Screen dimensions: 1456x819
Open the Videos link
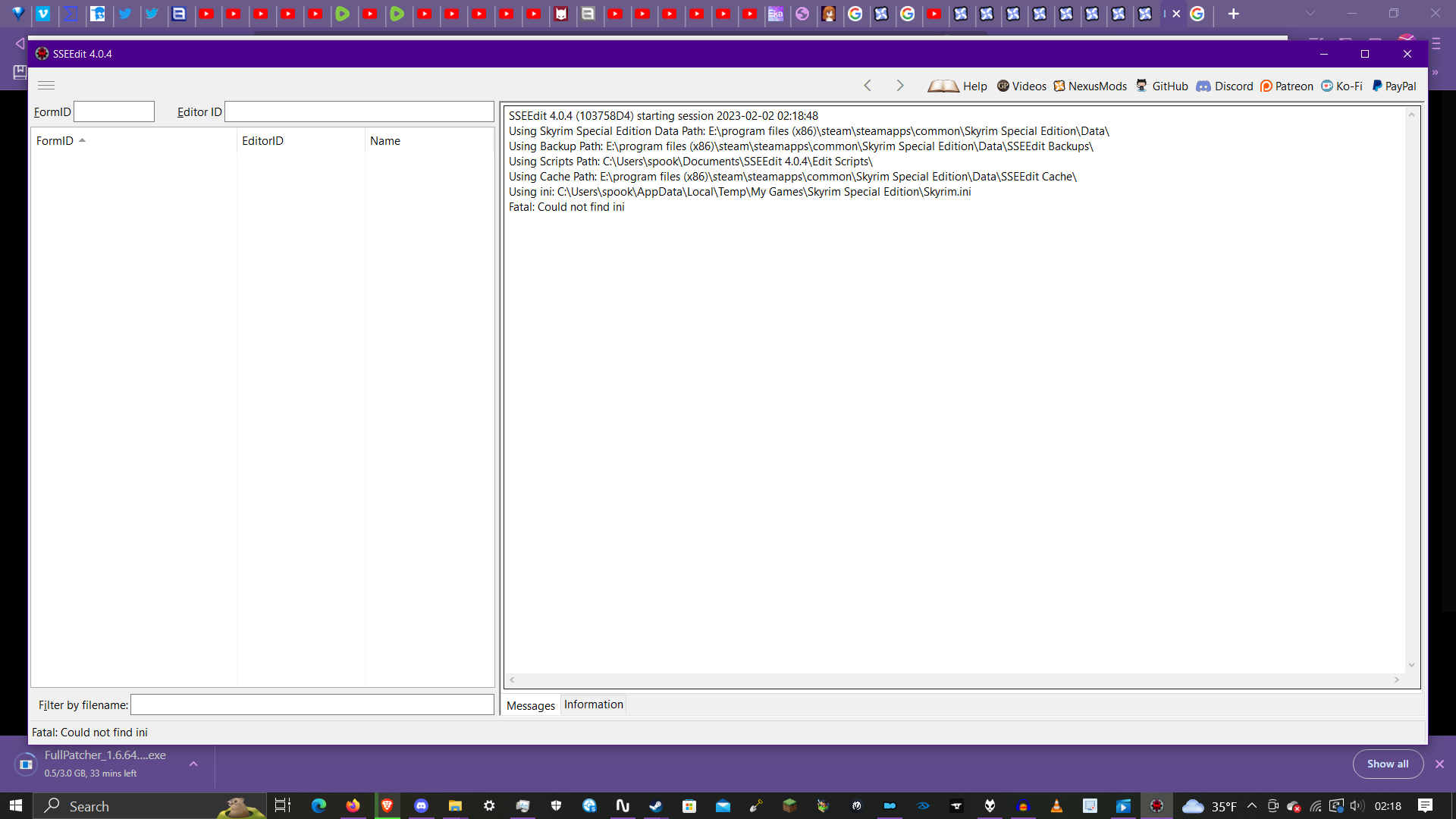pos(1021,86)
